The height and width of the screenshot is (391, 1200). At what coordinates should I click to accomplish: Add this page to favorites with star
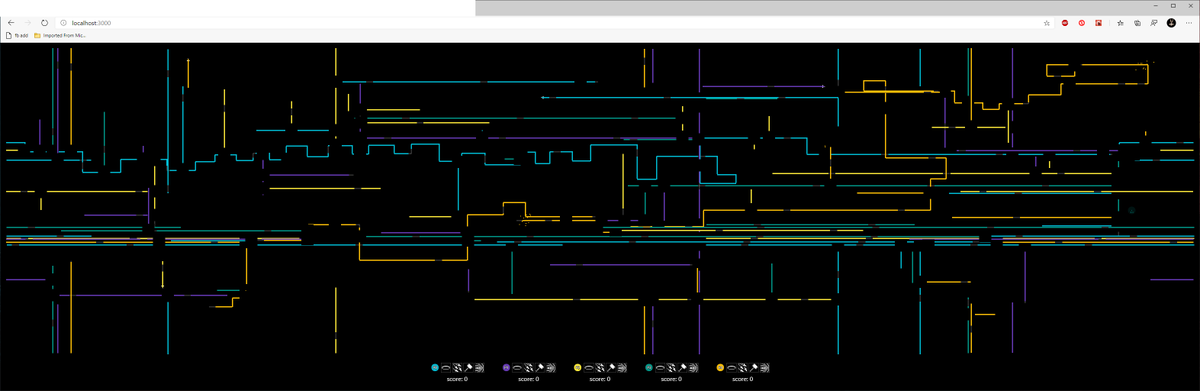[1046, 23]
